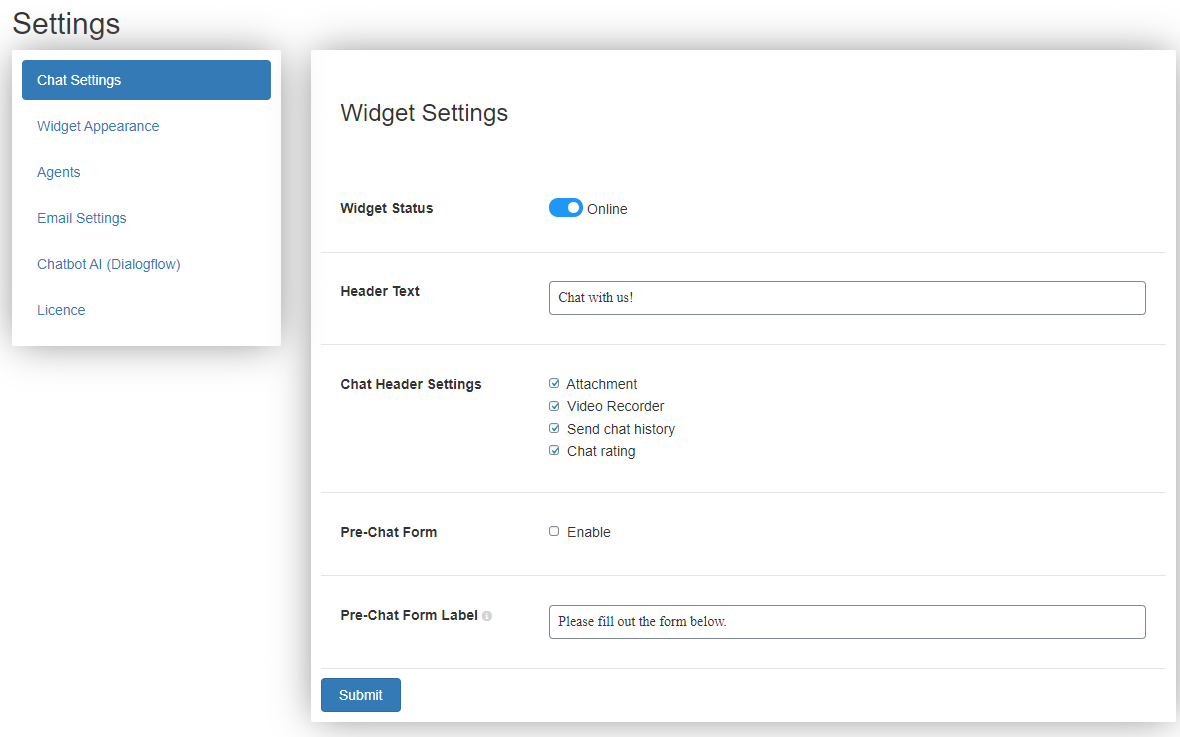Uncheck the Send chat history option
The image size is (1180, 737).
point(554,428)
